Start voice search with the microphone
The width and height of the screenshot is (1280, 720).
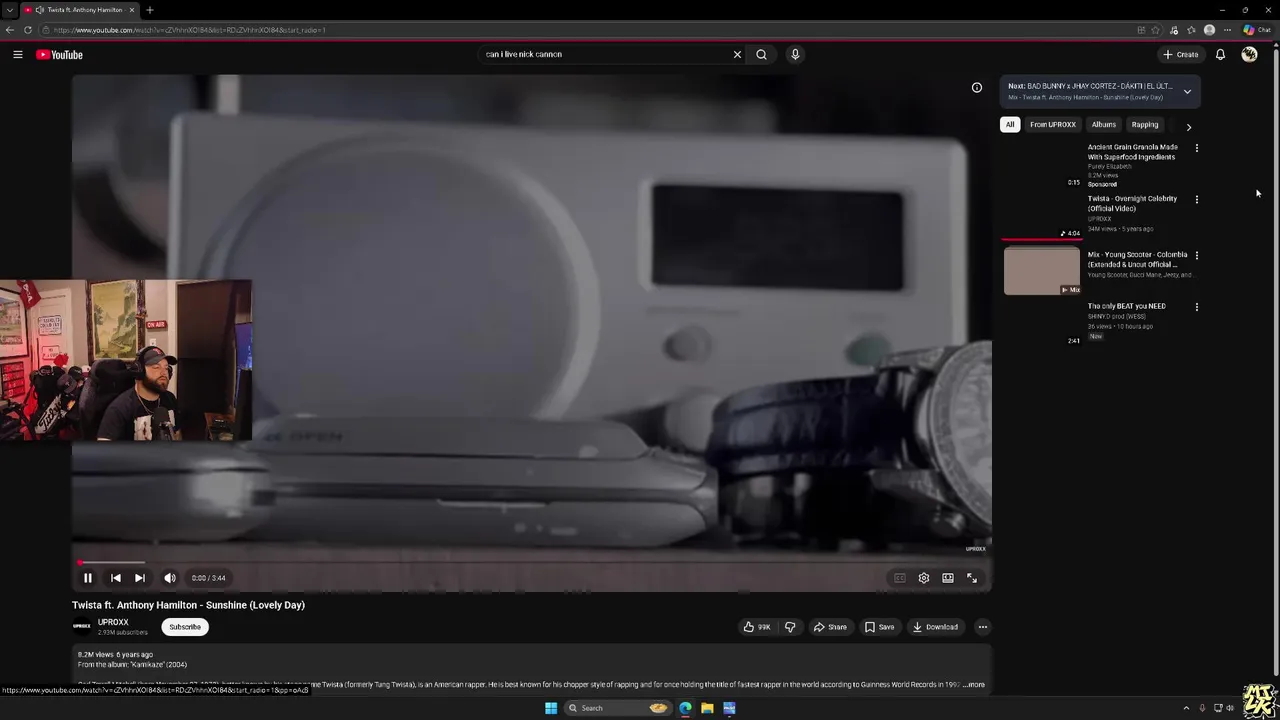[x=795, y=55]
